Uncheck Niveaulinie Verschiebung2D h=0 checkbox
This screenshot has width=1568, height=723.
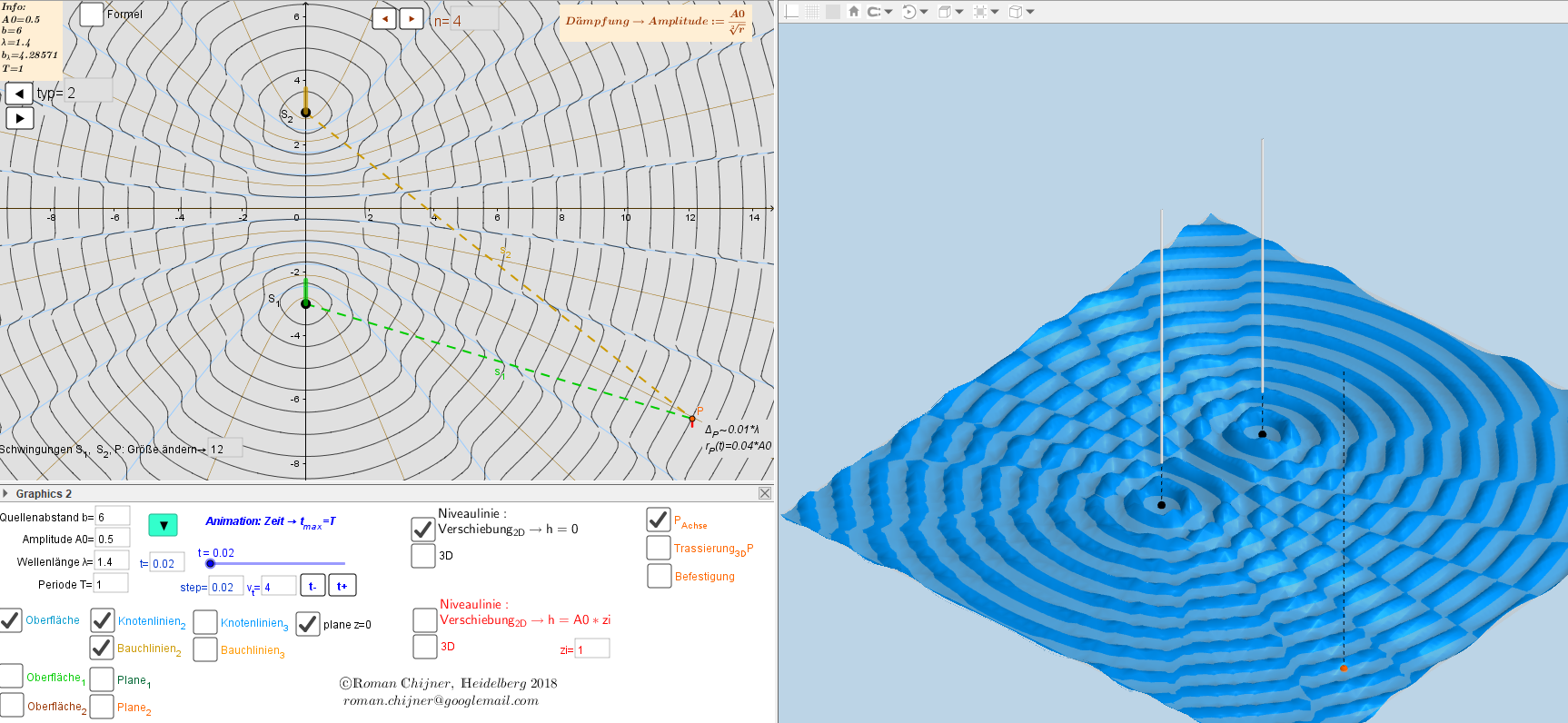pyautogui.click(x=423, y=529)
